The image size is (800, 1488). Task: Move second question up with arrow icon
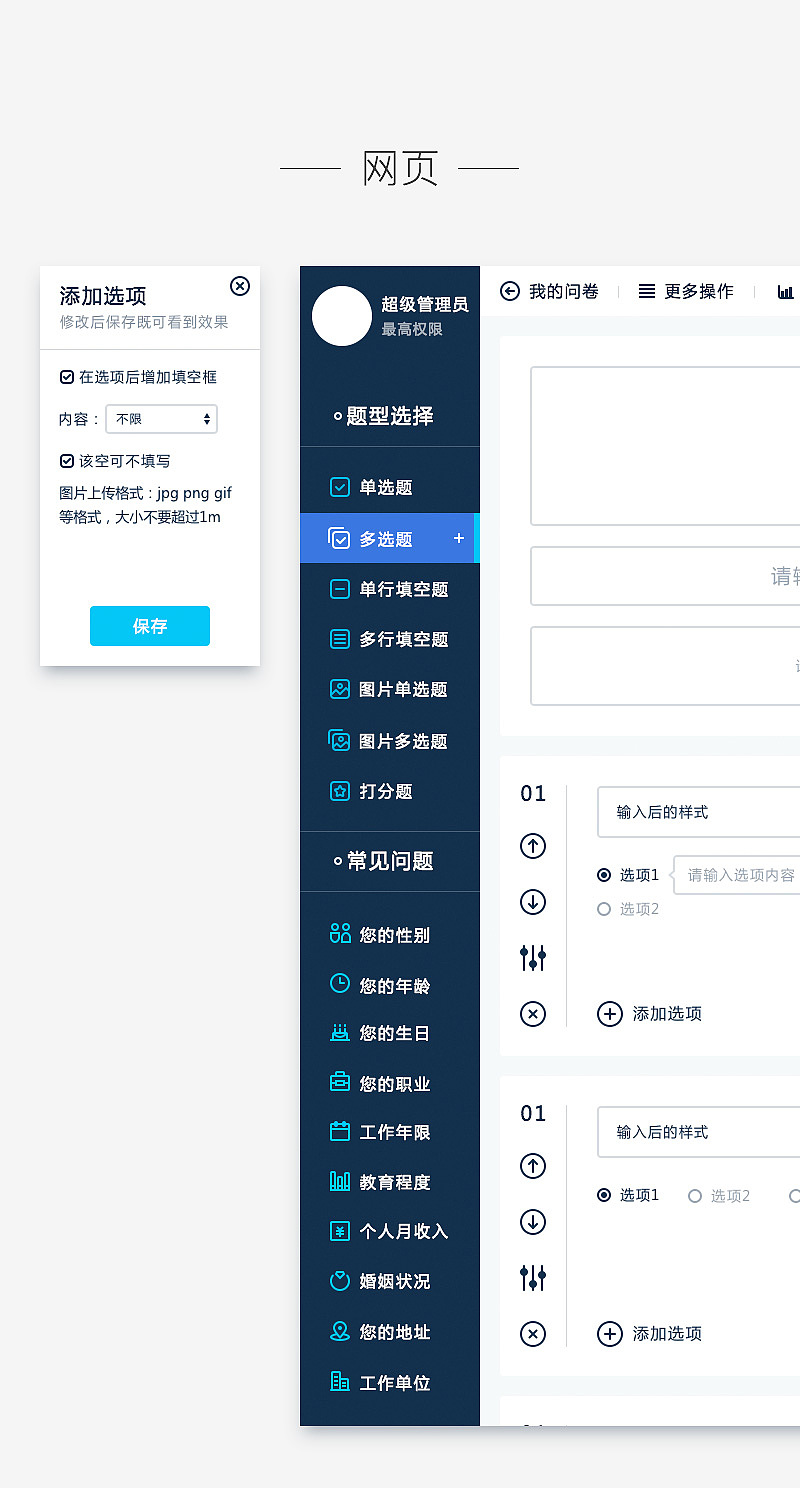(533, 1166)
